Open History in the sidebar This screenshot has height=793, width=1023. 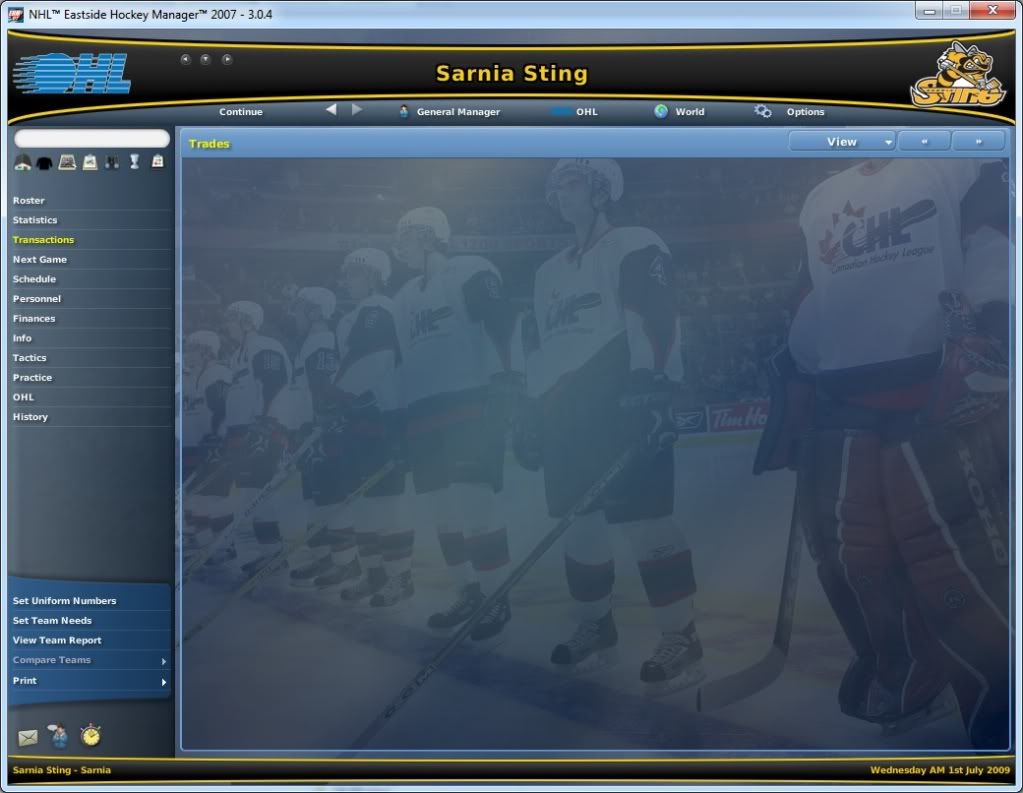[31, 416]
